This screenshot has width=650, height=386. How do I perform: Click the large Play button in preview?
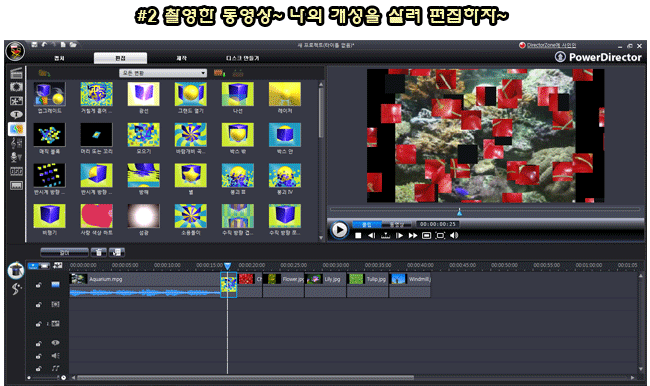click(x=339, y=229)
